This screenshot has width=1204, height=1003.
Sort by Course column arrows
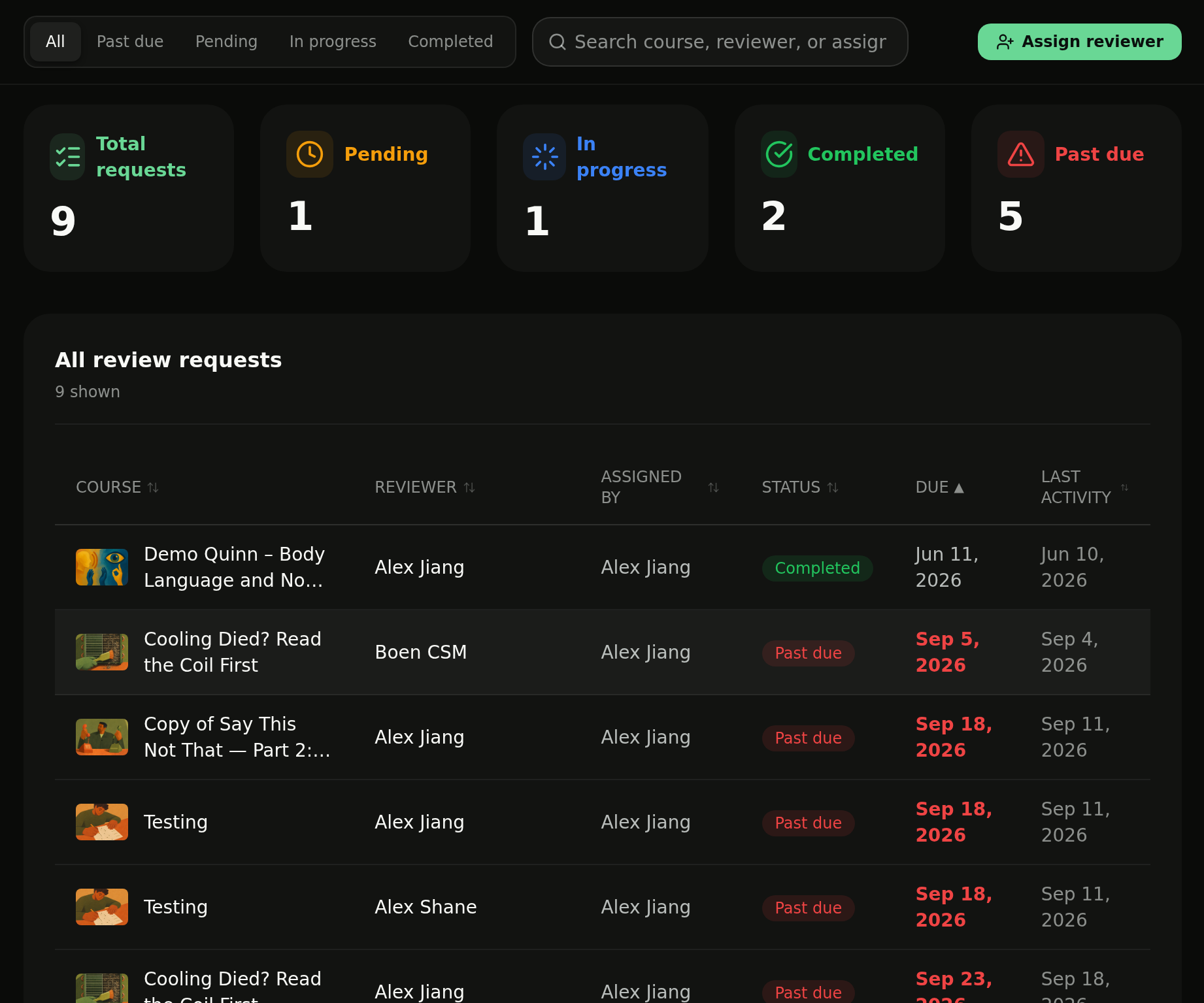153,487
